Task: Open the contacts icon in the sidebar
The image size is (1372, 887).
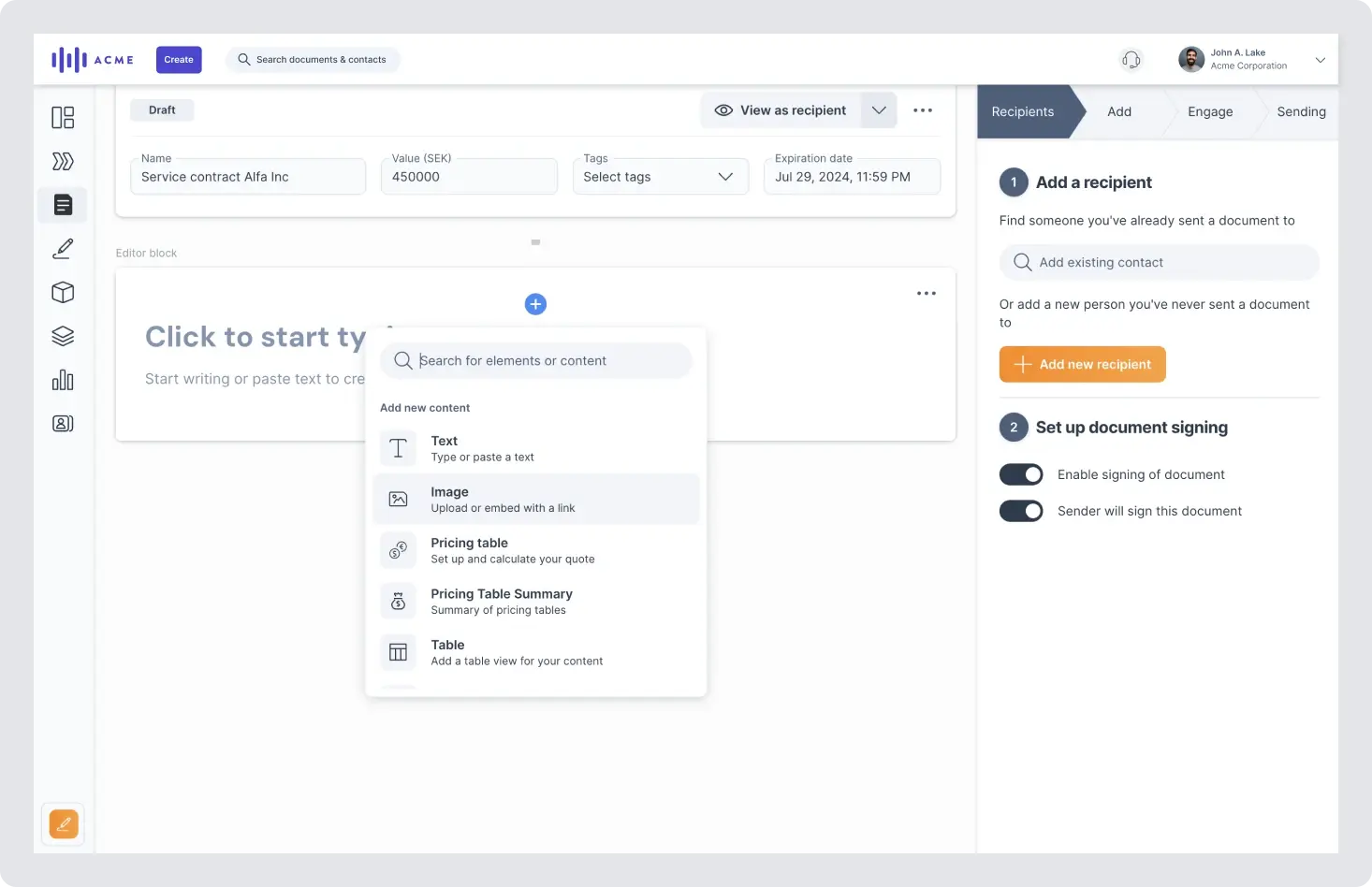Action: pos(63,423)
